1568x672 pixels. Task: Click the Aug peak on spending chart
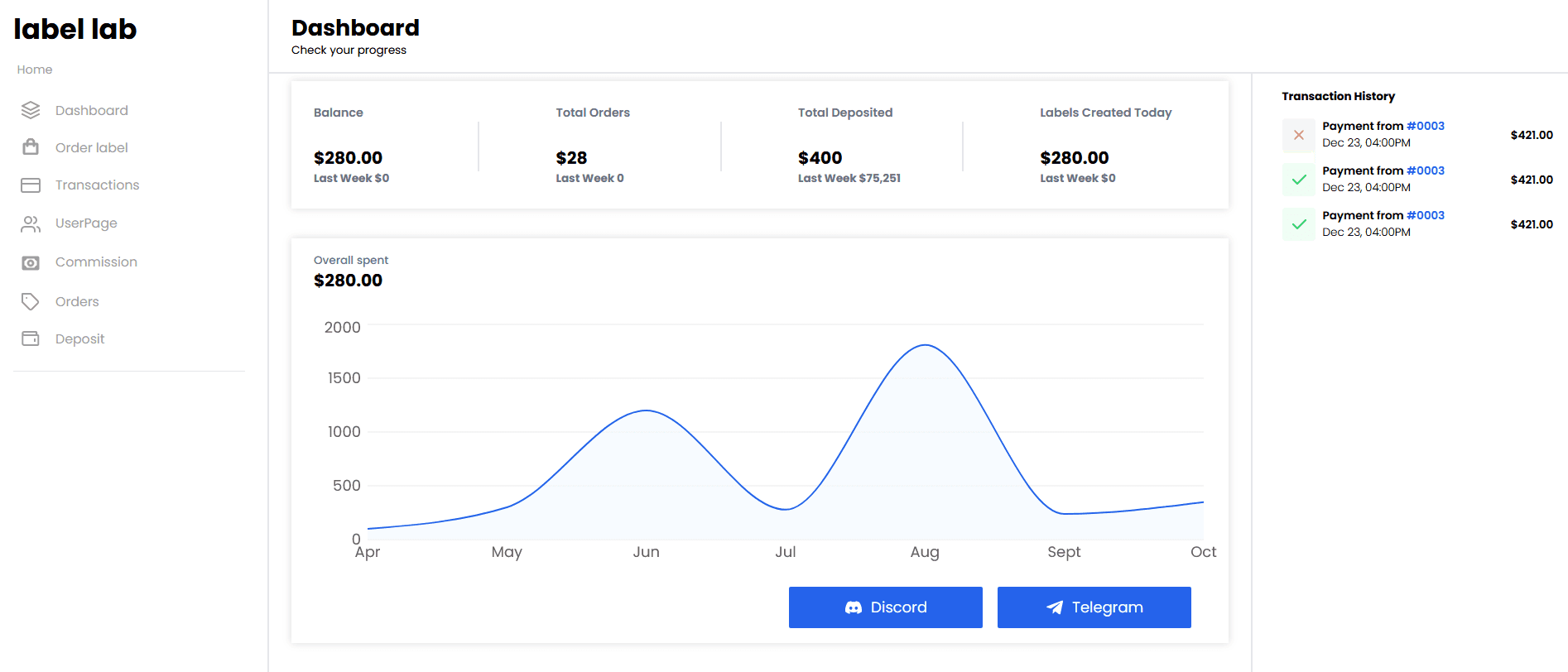925,346
